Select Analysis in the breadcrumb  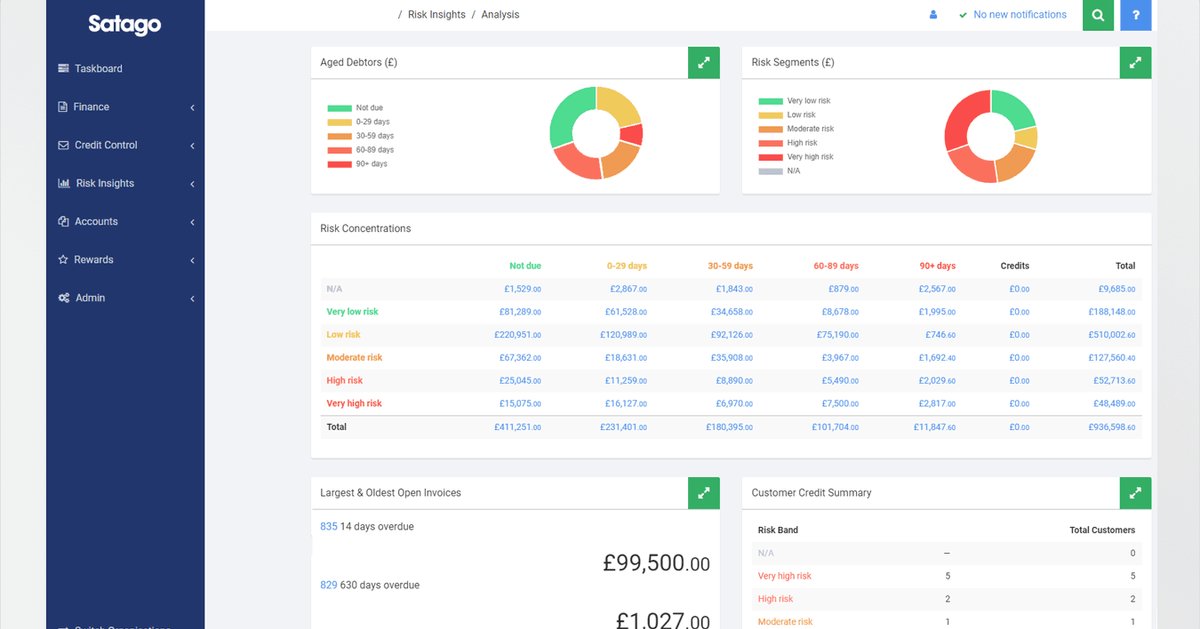500,14
